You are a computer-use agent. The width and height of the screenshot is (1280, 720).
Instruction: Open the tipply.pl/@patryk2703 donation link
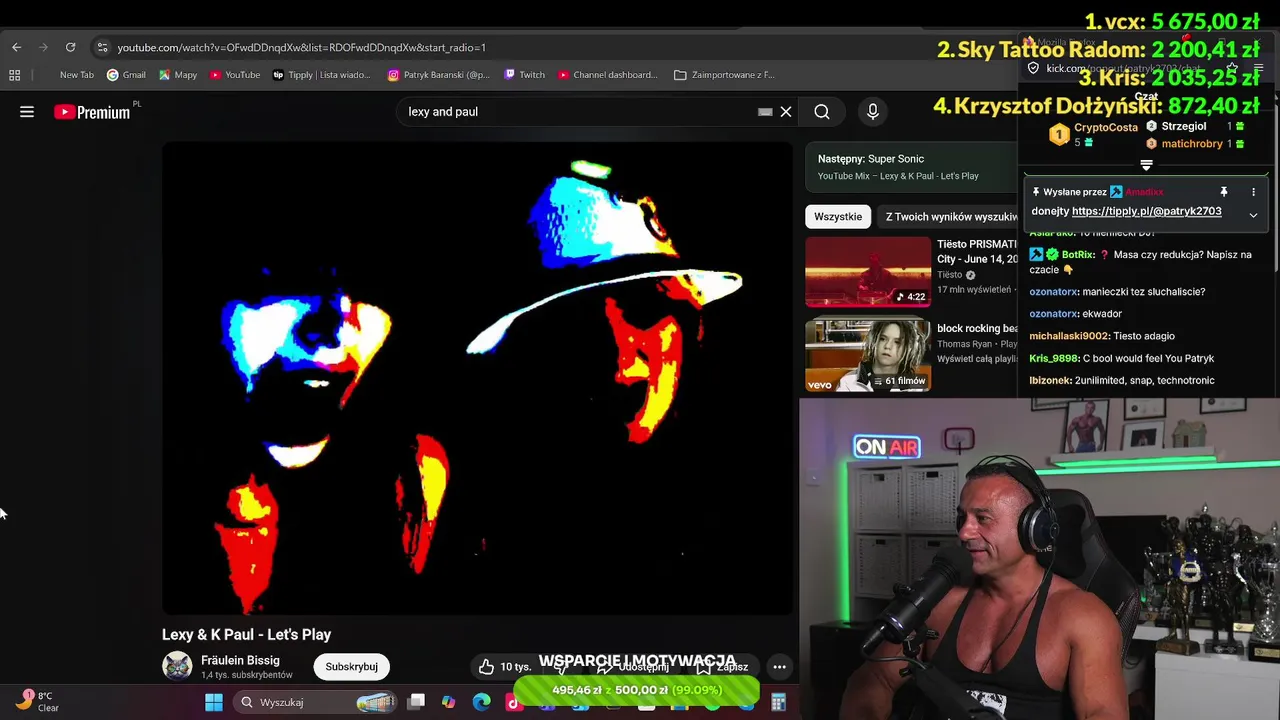1146,212
